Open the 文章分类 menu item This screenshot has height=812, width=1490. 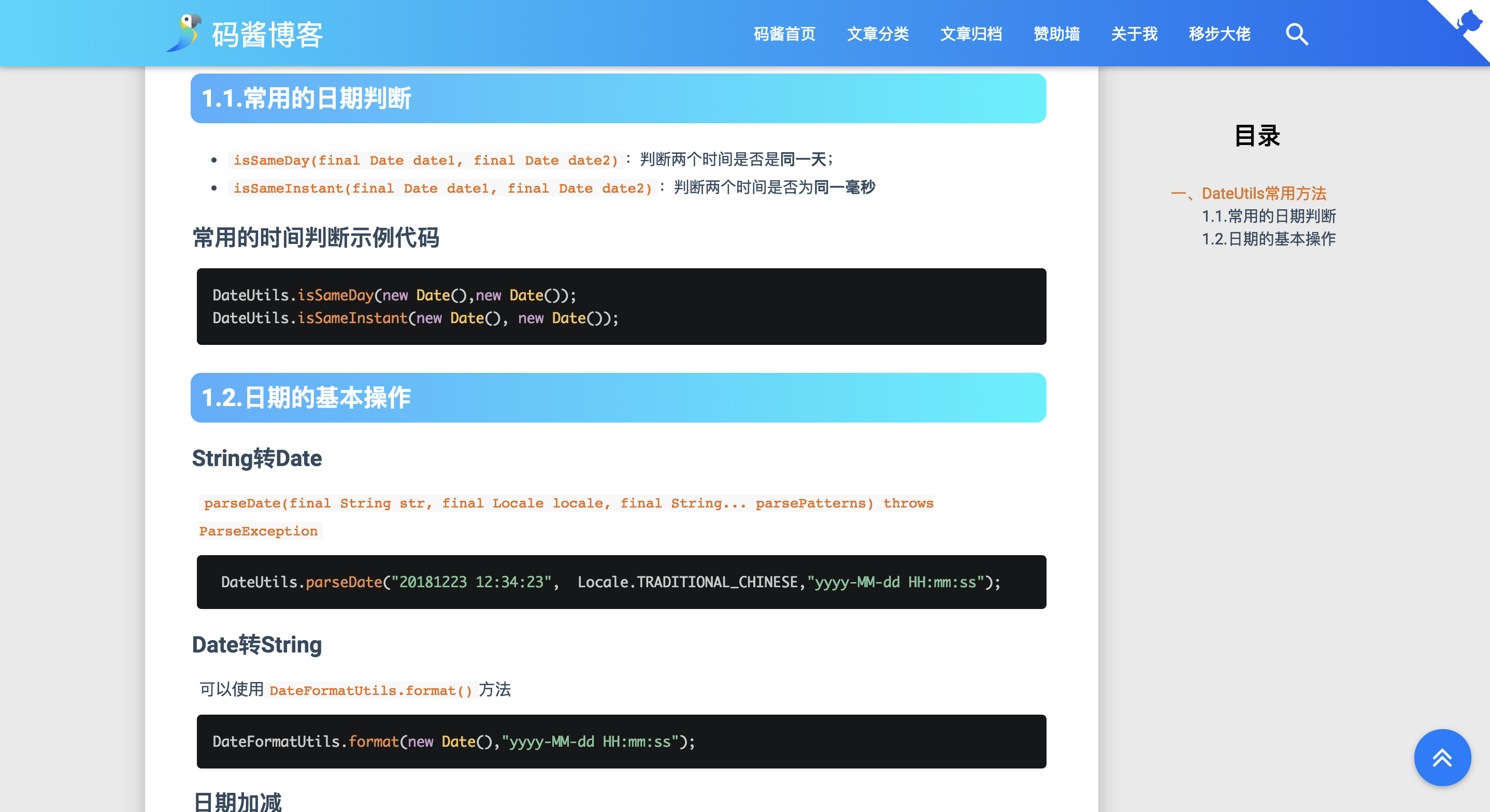pos(878,34)
